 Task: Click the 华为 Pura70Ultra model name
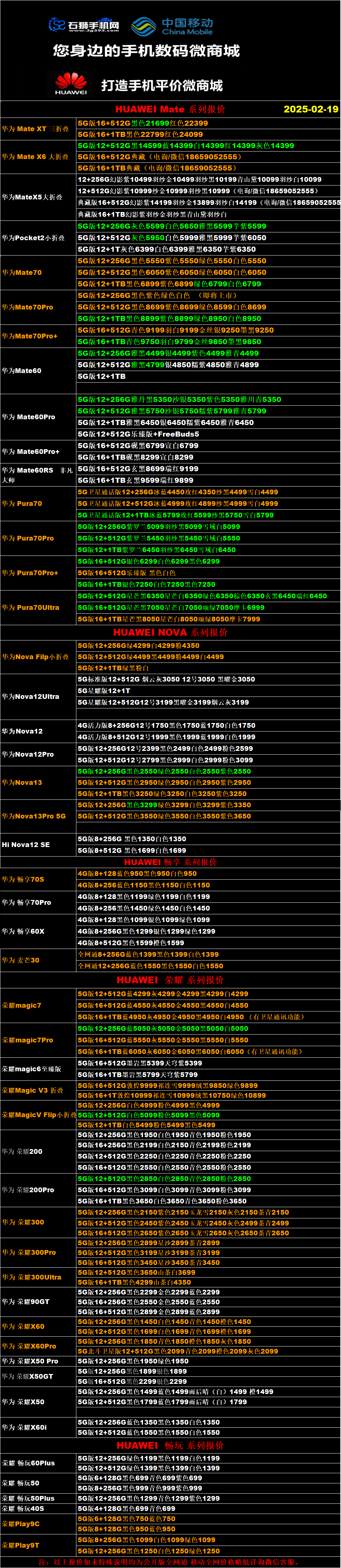[x=31, y=607]
